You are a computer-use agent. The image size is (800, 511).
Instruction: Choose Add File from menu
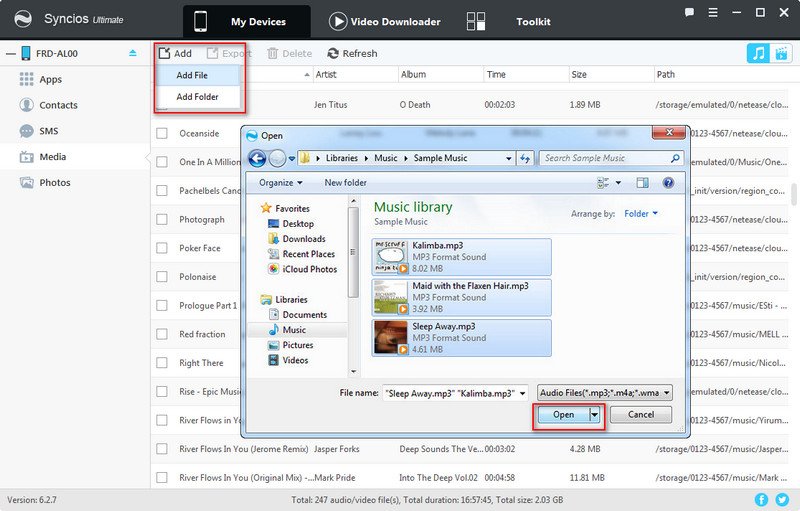[197, 75]
